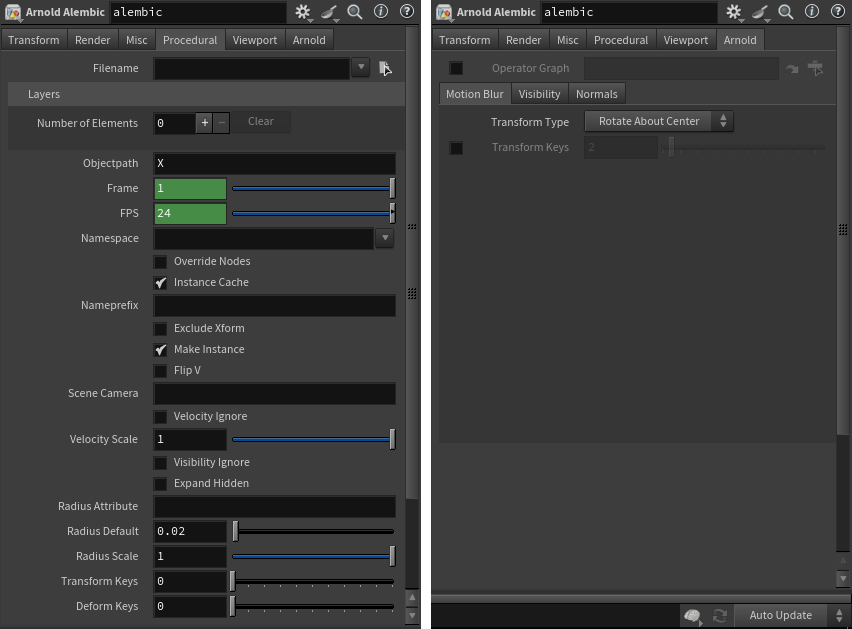
Task: Open the Auto Update dropdown arrow
Action: (838, 615)
